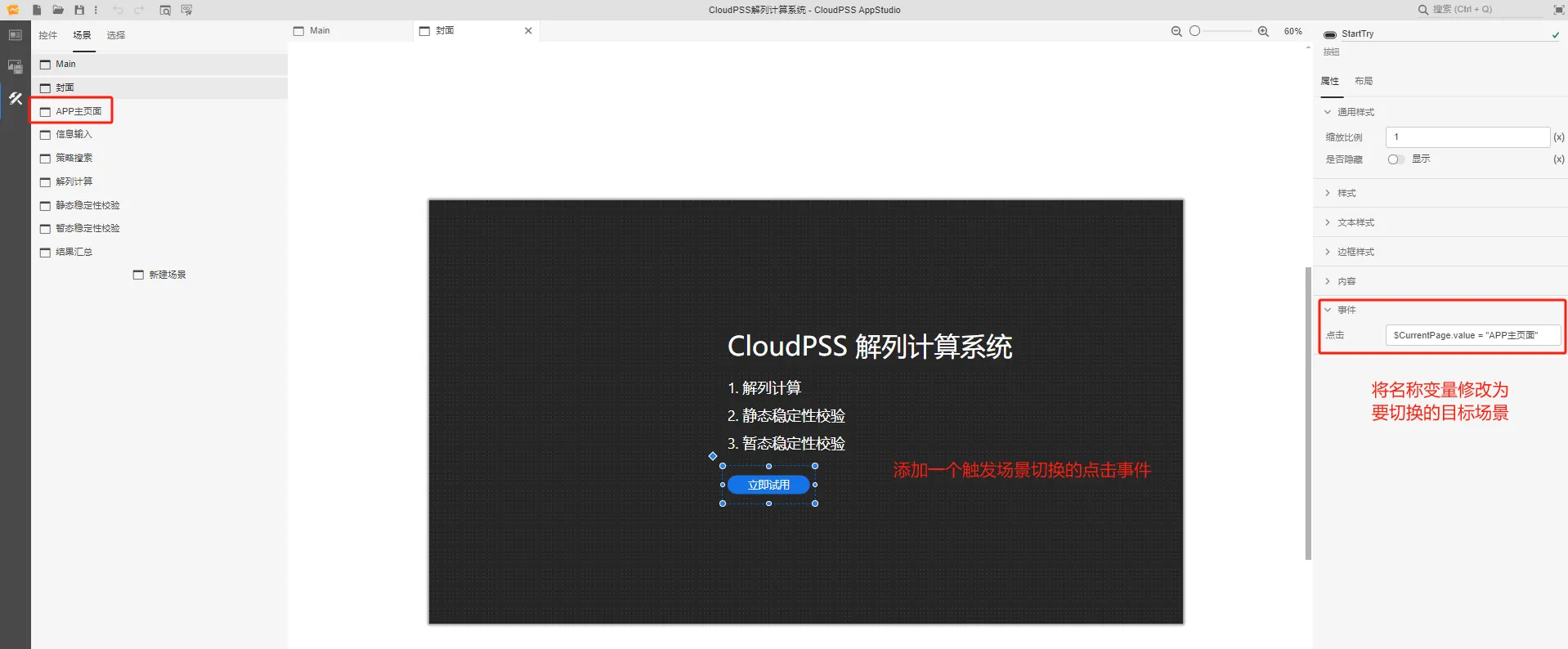Click the 立即试用 button on canvas
1568x649 pixels.
tap(768, 485)
